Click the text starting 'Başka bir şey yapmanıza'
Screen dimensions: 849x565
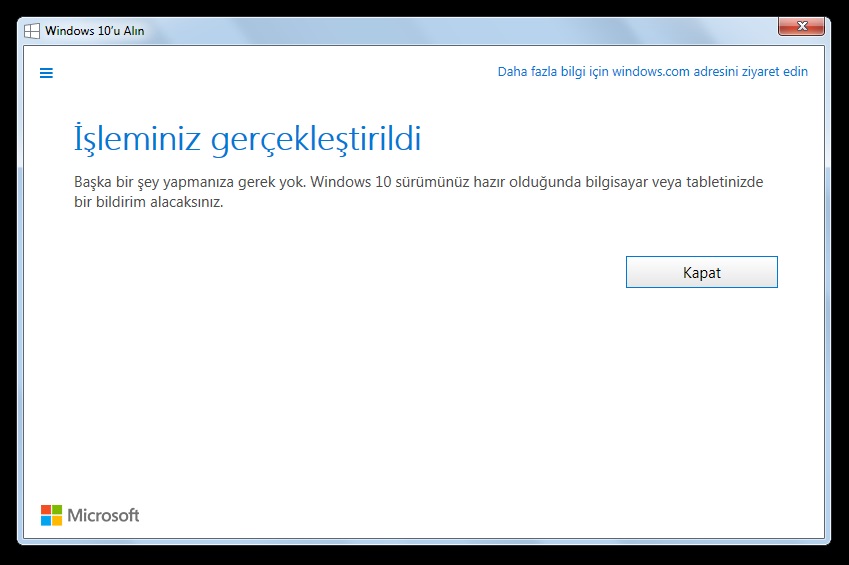[x=419, y=192]
